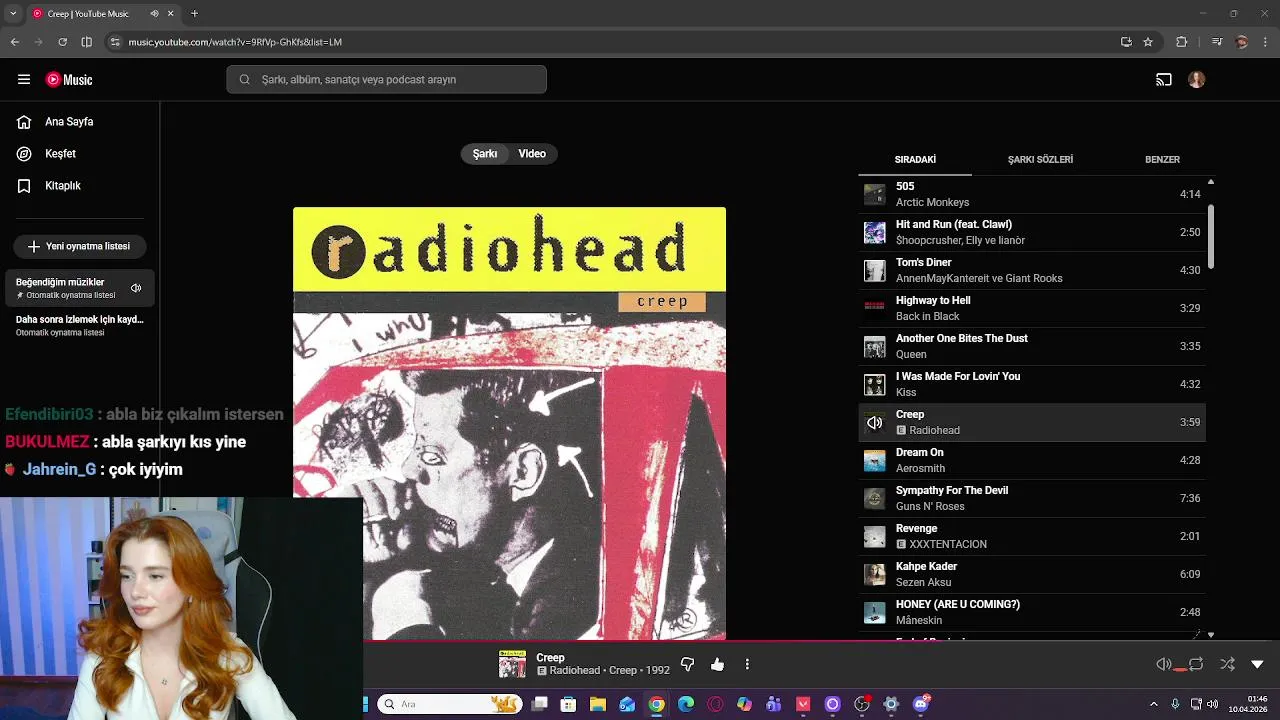Click the Cast to device icon

(1164, 80)
